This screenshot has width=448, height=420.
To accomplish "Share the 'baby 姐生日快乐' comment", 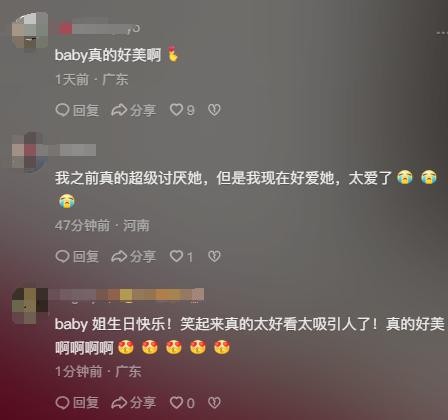I will pyautogui.click(x=133, y=403).
